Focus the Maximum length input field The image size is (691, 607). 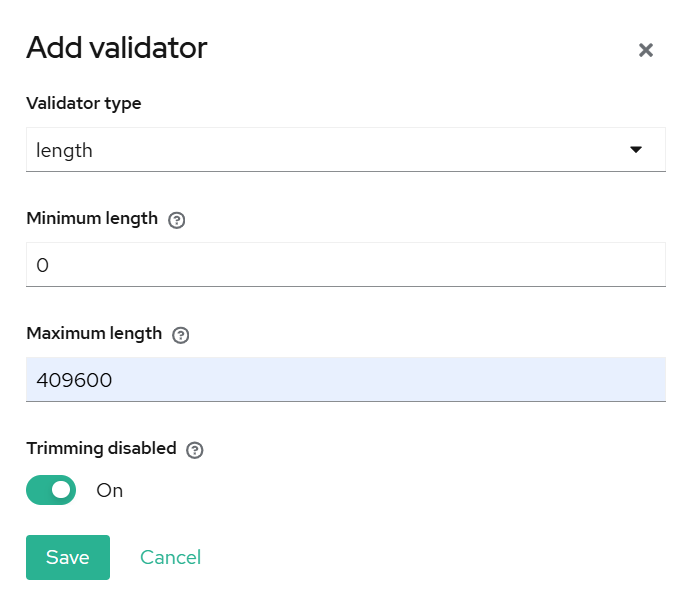tap(345, 380)
